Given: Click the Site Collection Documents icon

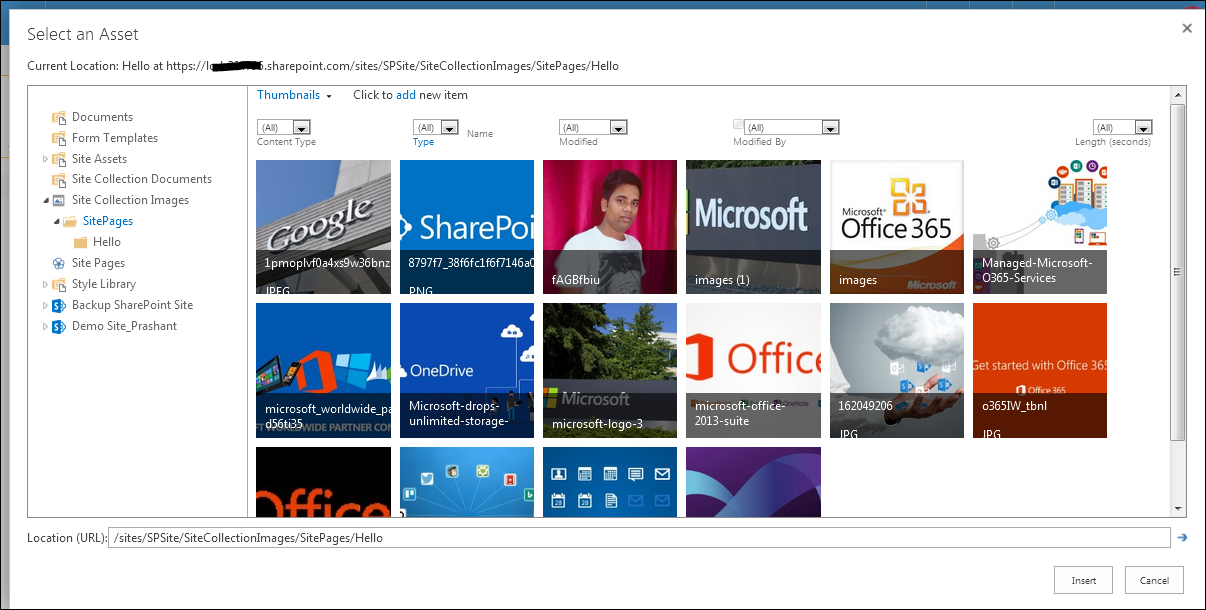Looking at the screenshot, I should coord(59,179).
